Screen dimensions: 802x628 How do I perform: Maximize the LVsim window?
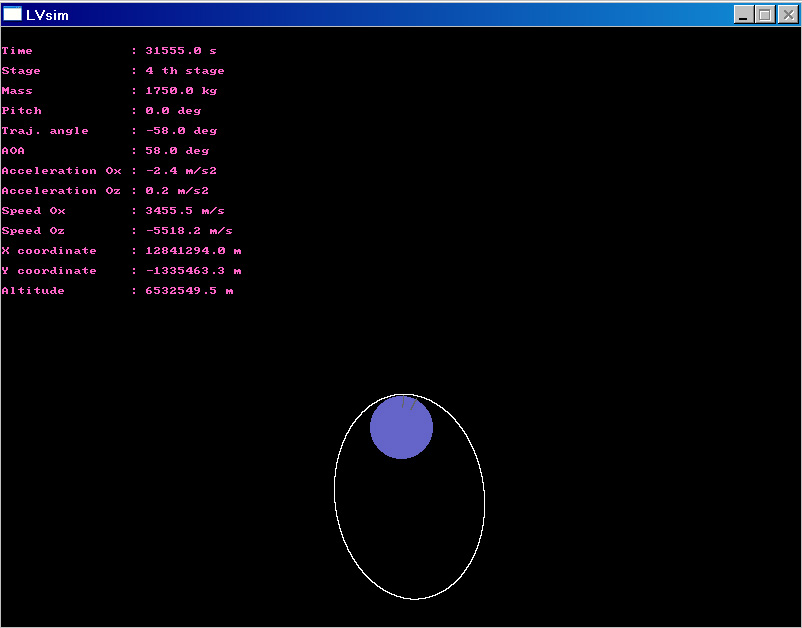[x=765, y=14]
